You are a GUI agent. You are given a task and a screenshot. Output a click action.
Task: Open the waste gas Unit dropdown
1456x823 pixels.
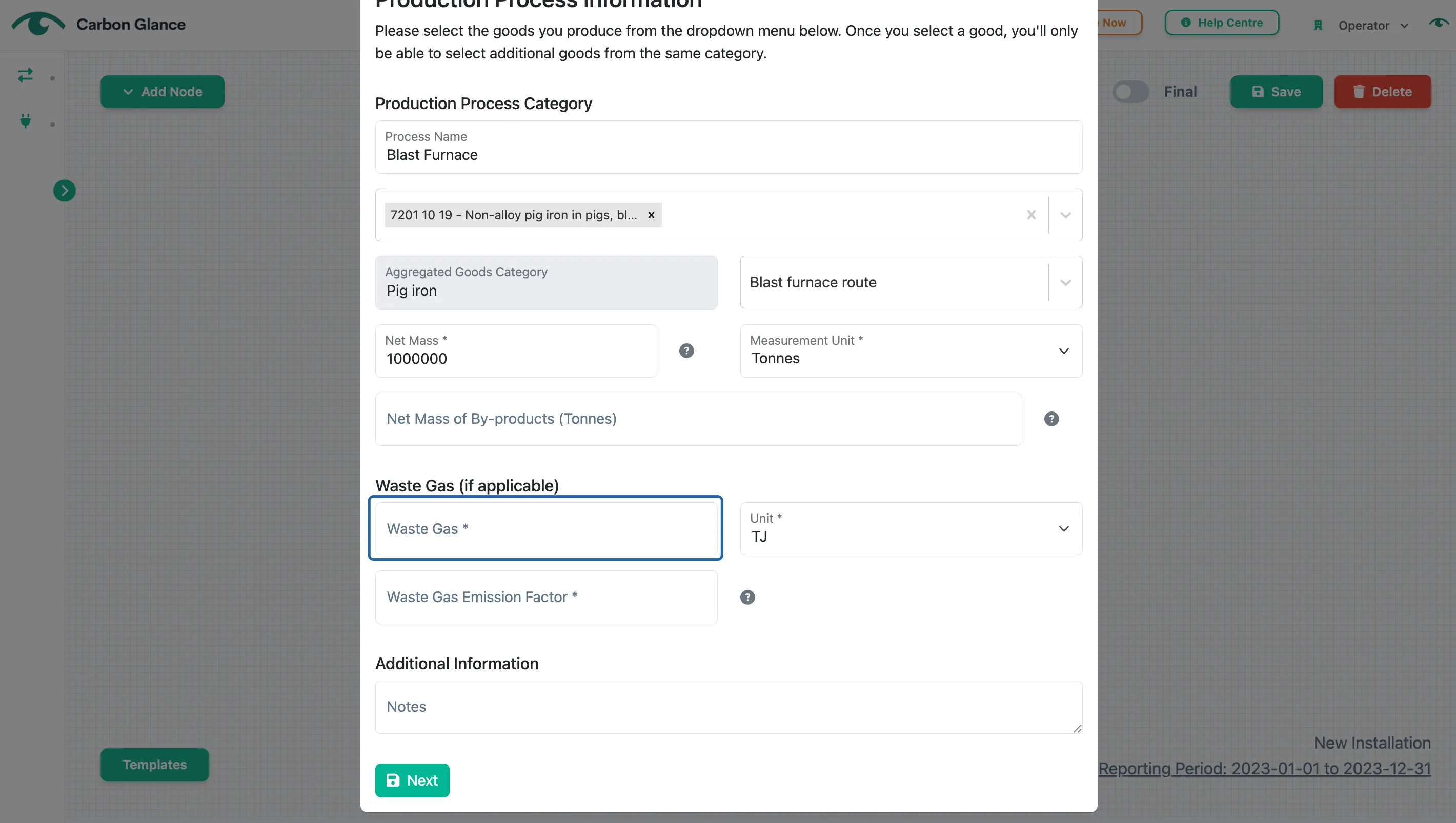(911, 528)
